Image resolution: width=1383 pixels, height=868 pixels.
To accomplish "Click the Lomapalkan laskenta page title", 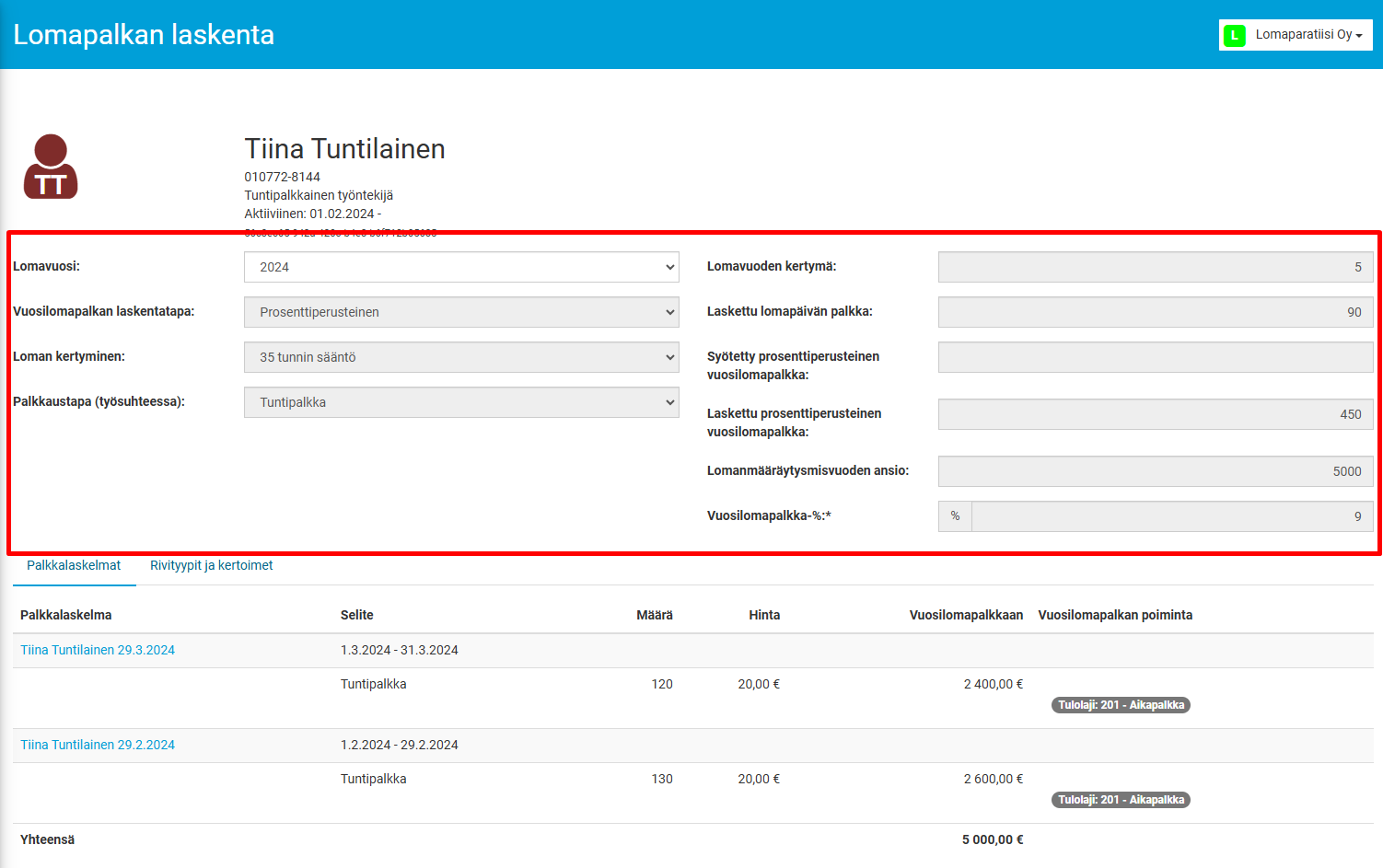I will coord(144,35).
